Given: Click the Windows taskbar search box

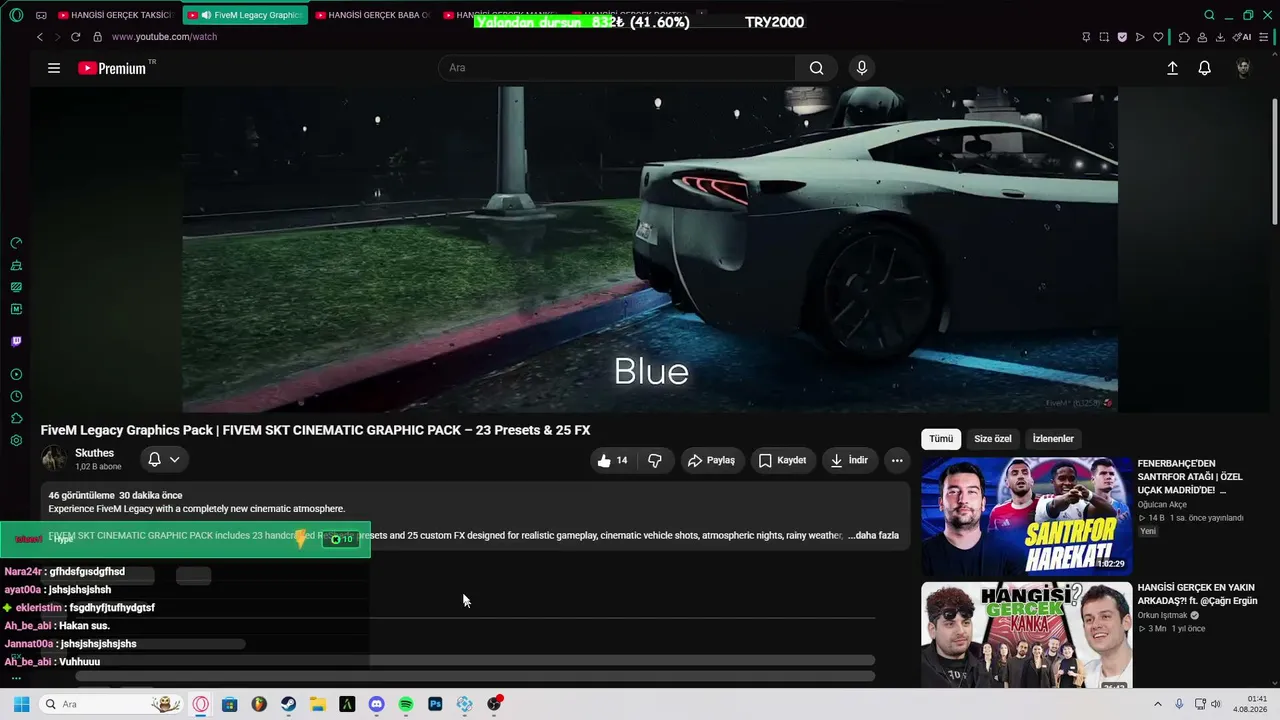Looking at the screenshot, I should (112, 704).
